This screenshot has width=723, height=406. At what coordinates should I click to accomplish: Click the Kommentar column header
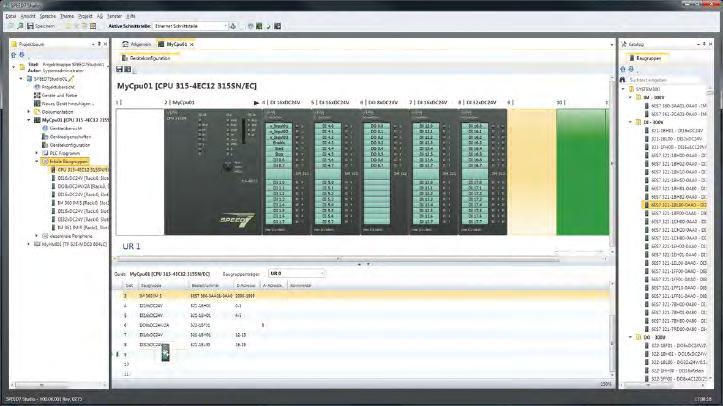point(301,286)
